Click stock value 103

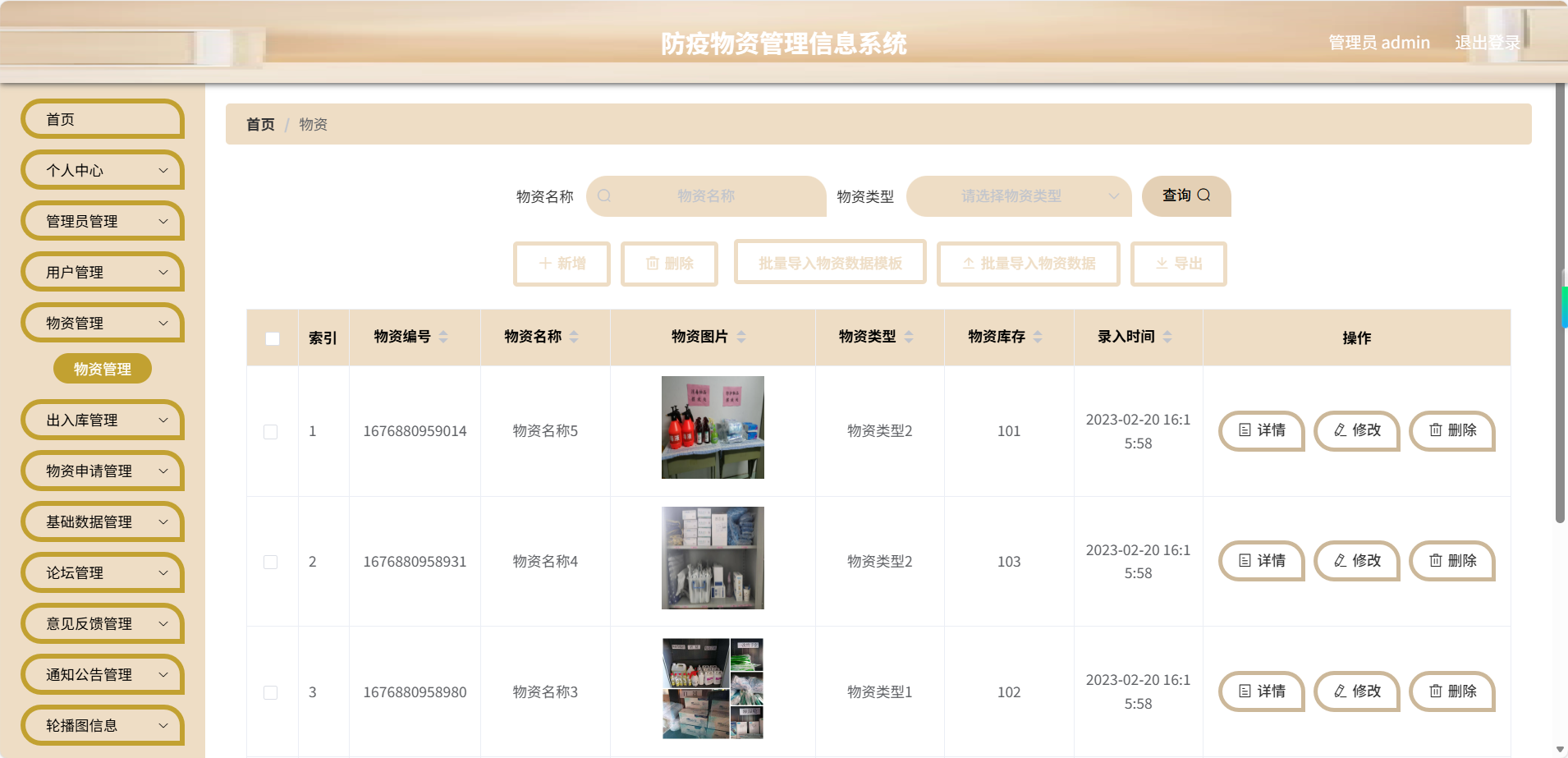pyautogui.click(x=1009, y=562)
